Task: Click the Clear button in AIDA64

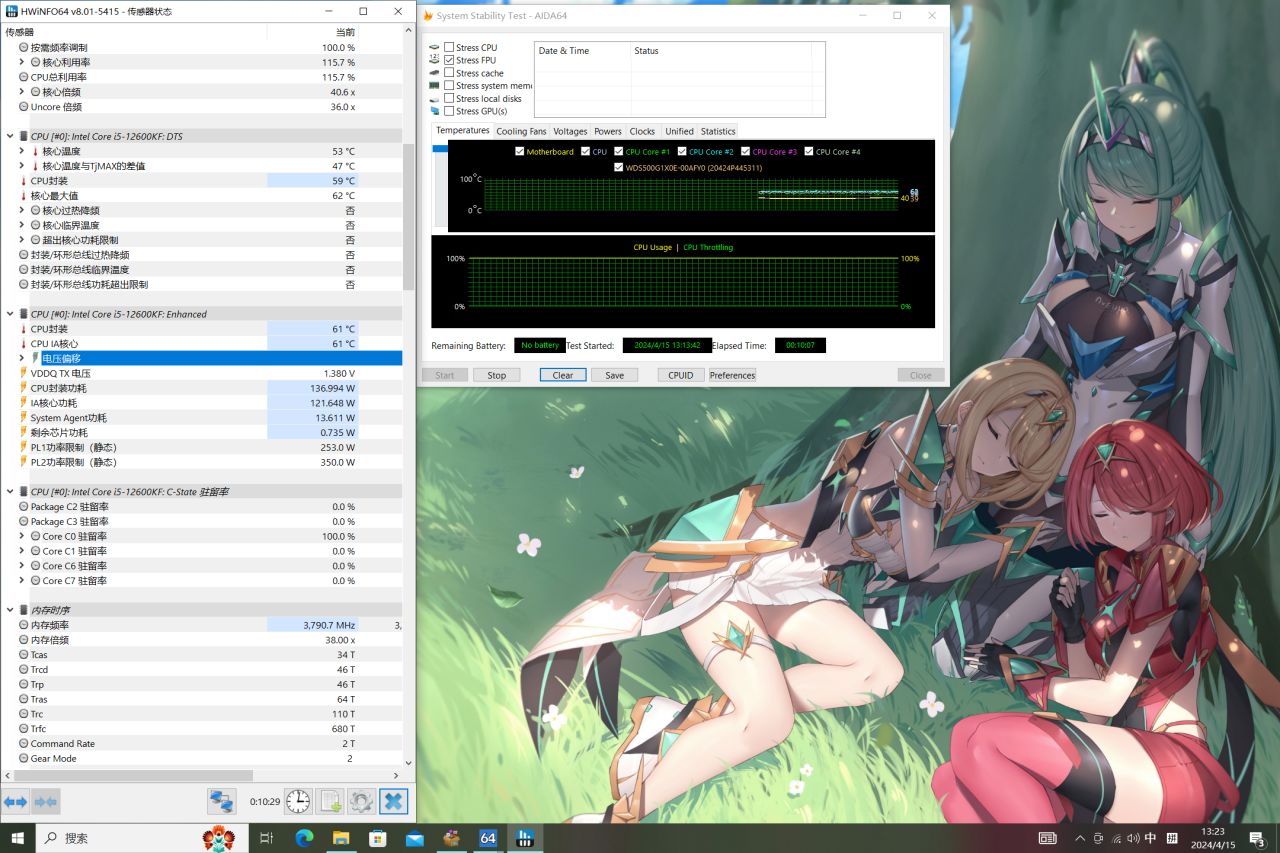Action: 563,375
